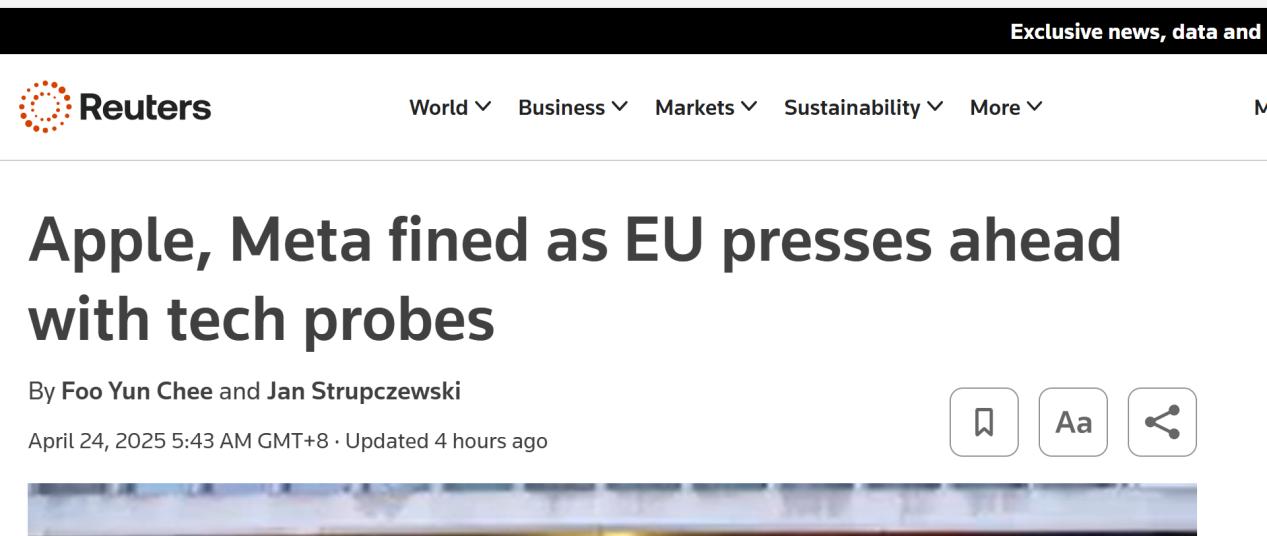Expand the World menu chevron
The height and width of the screenshot is (536, 1267).
pos(484,107)
